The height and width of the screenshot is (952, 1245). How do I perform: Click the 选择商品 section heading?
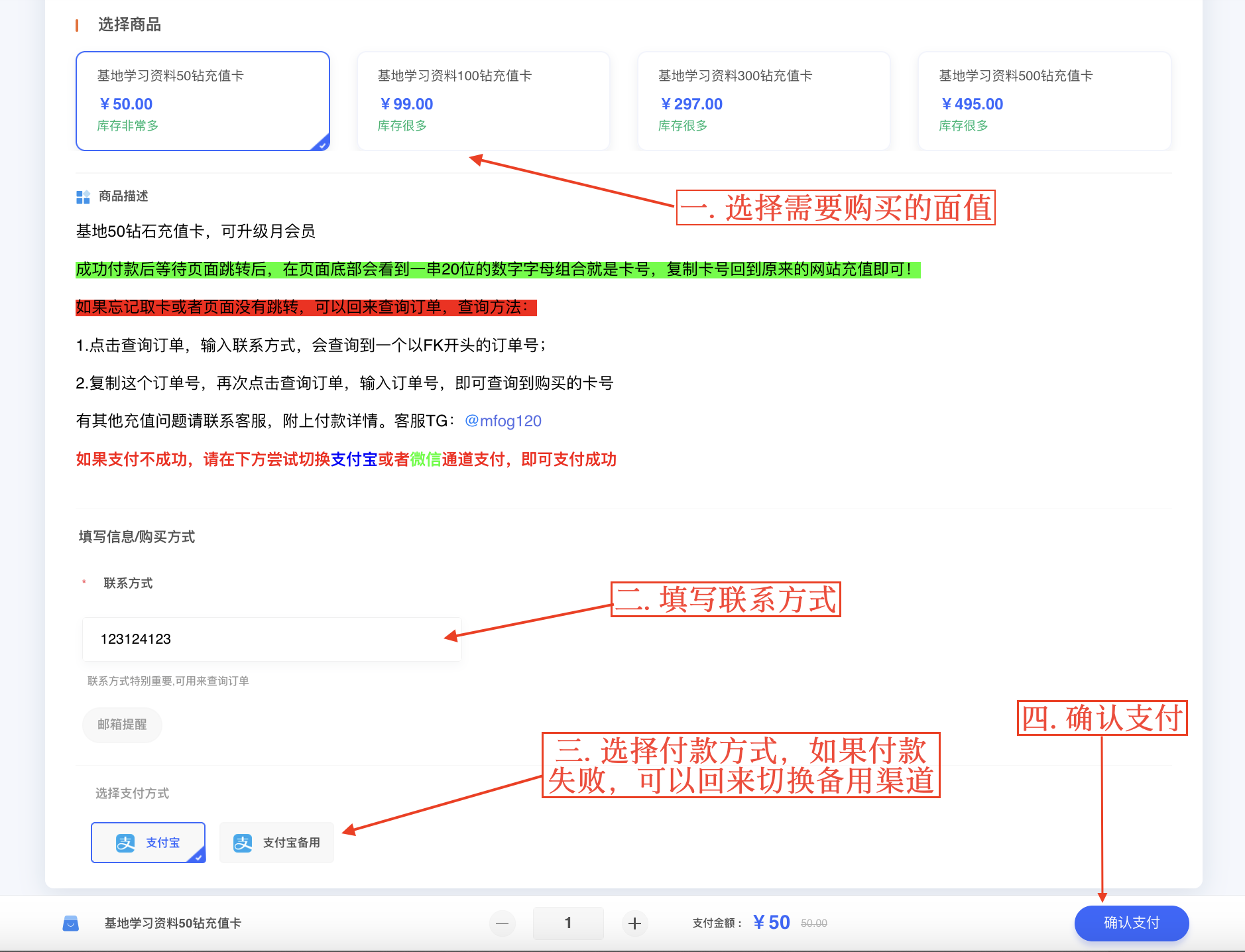click(x=129, y=25)
